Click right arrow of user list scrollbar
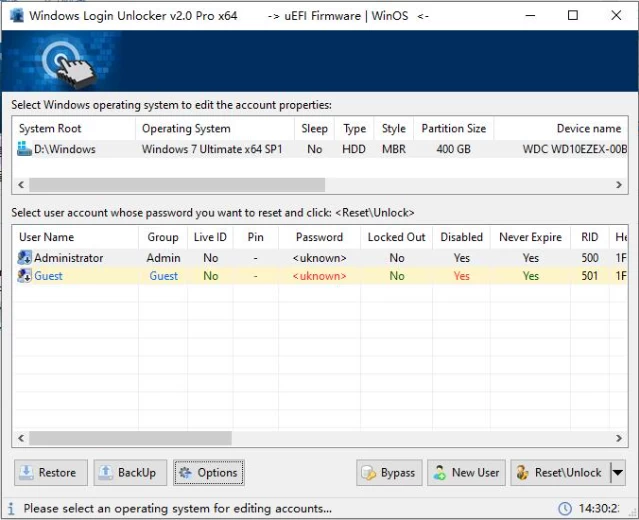The image size is (639, 520). tap(619, 438)
